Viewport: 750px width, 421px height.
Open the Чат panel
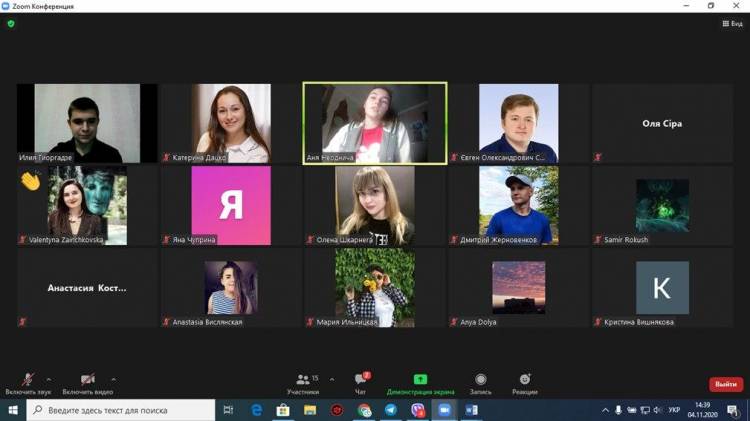pyautogui.click(x=361, y=383)
